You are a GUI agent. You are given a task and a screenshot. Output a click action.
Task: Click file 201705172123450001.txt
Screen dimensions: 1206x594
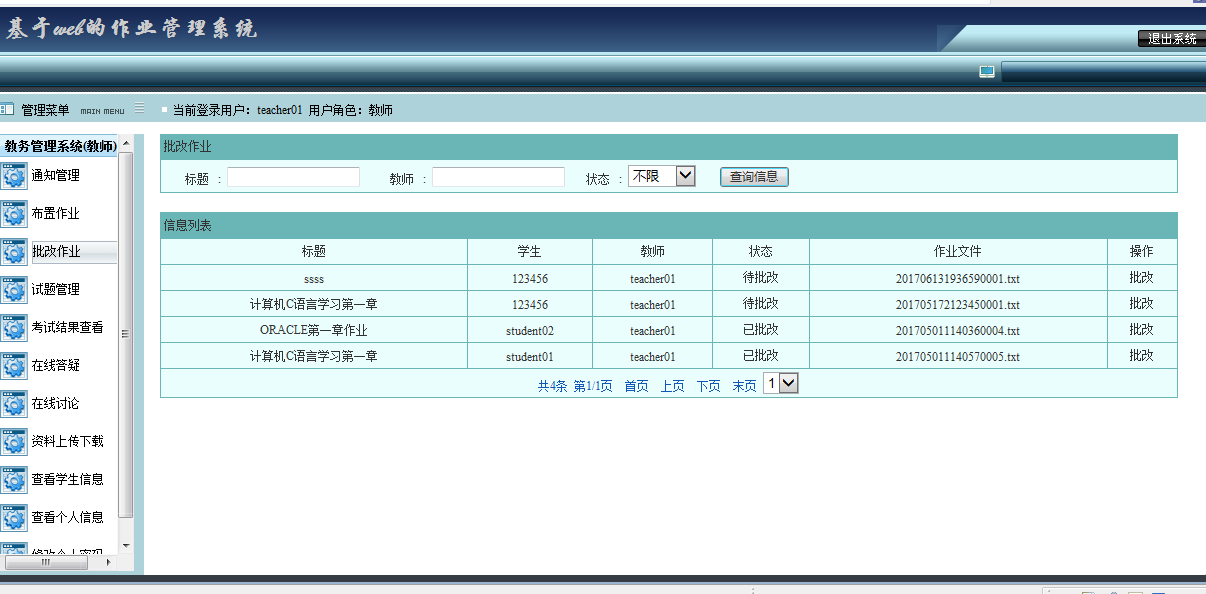tap(958, 305)
